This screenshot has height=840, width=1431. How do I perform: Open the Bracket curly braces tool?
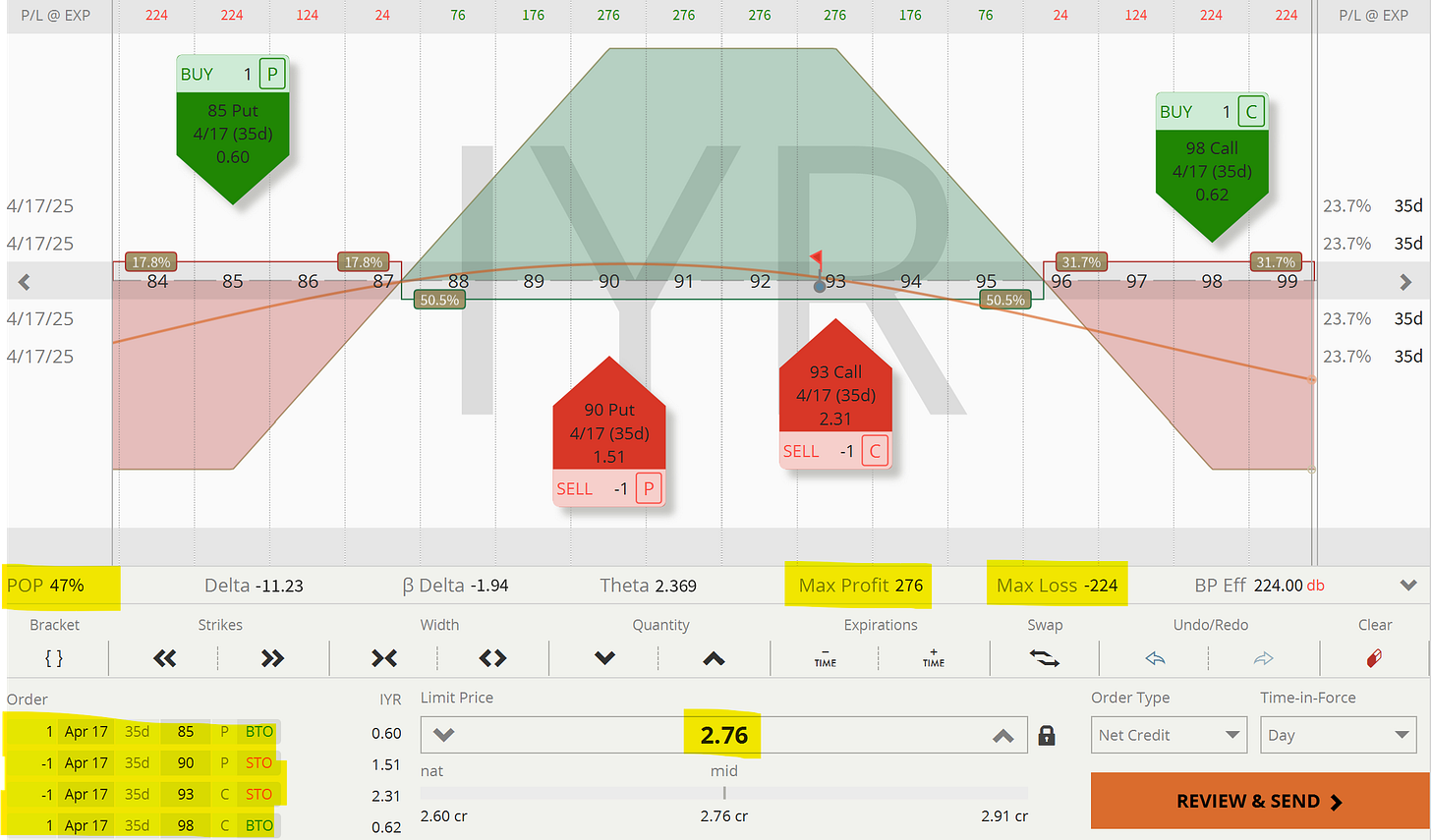54,658
